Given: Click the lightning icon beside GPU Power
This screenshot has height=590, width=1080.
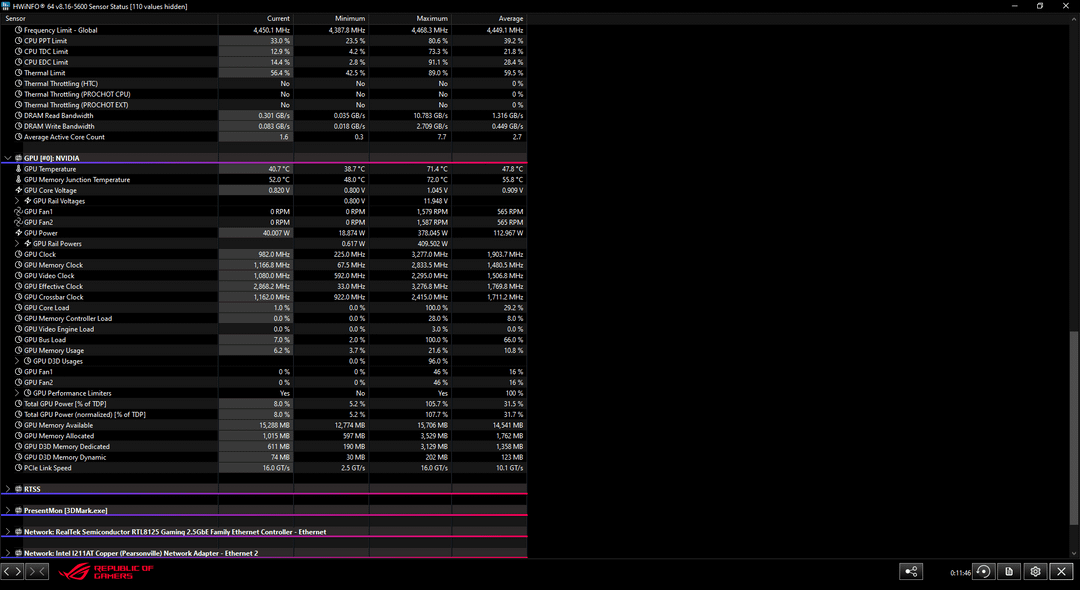Looking at the screenshot, I should (x=19, y=233).
